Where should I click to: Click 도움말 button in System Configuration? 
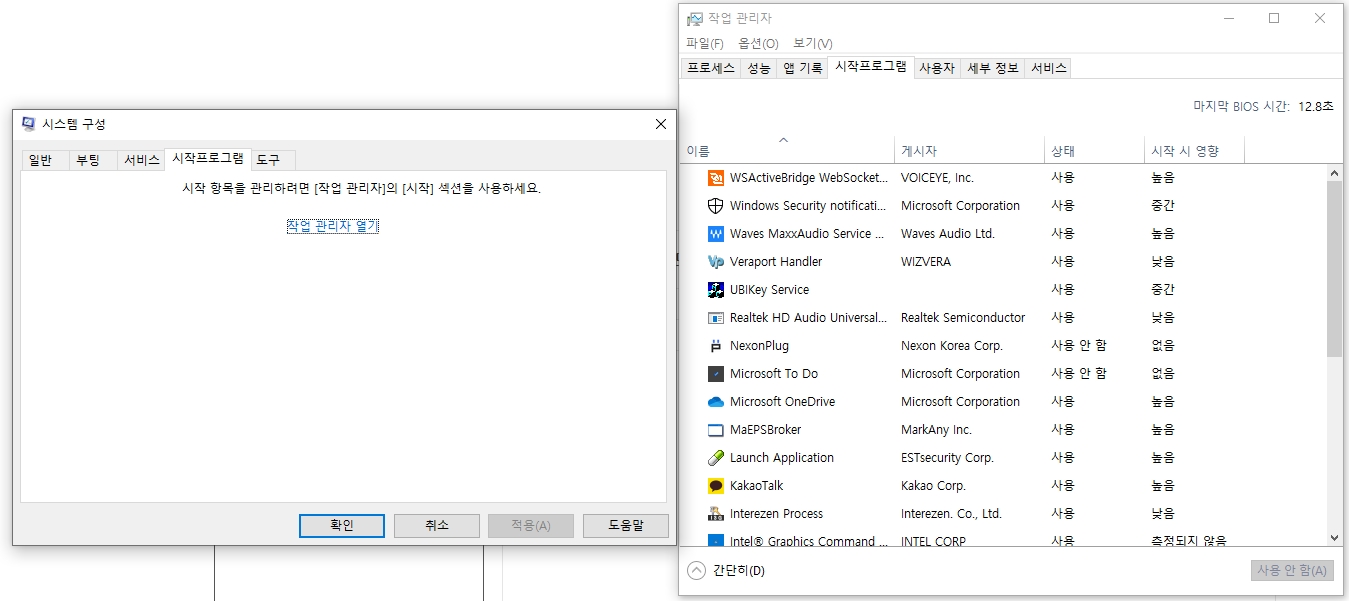[x=626, y=526]
